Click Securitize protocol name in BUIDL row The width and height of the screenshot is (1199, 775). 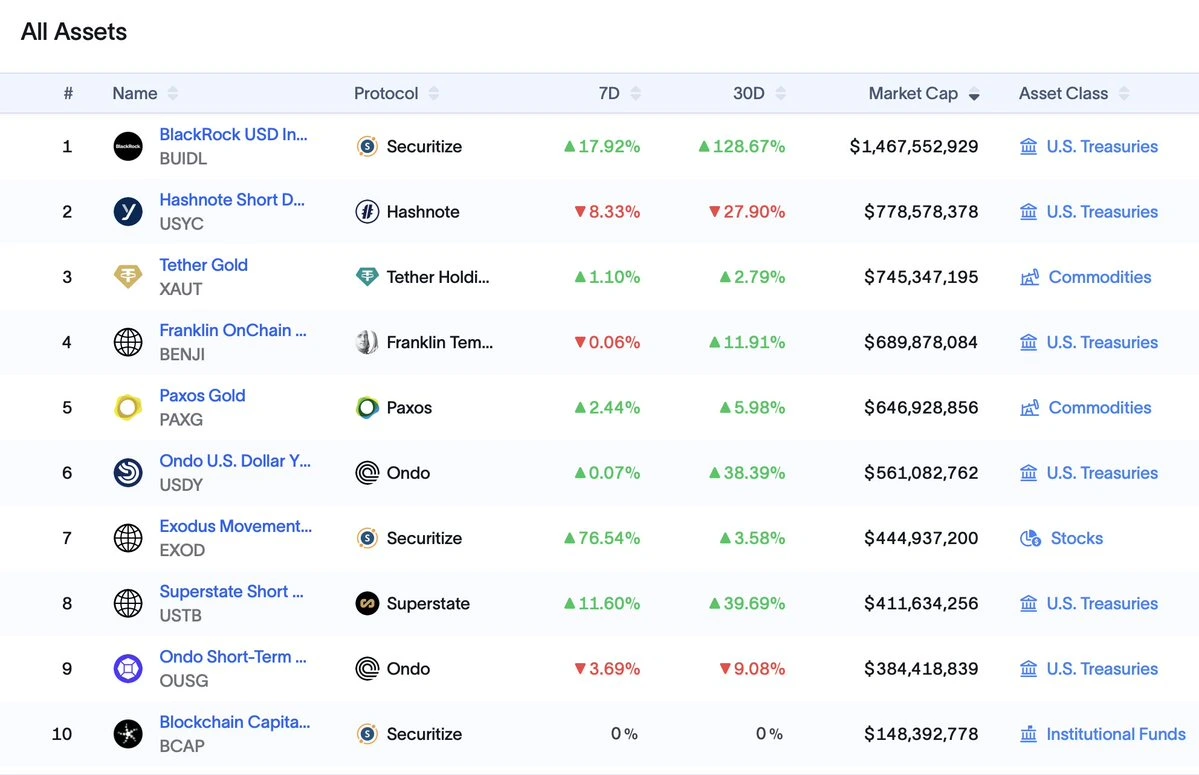tap(424, 146)
